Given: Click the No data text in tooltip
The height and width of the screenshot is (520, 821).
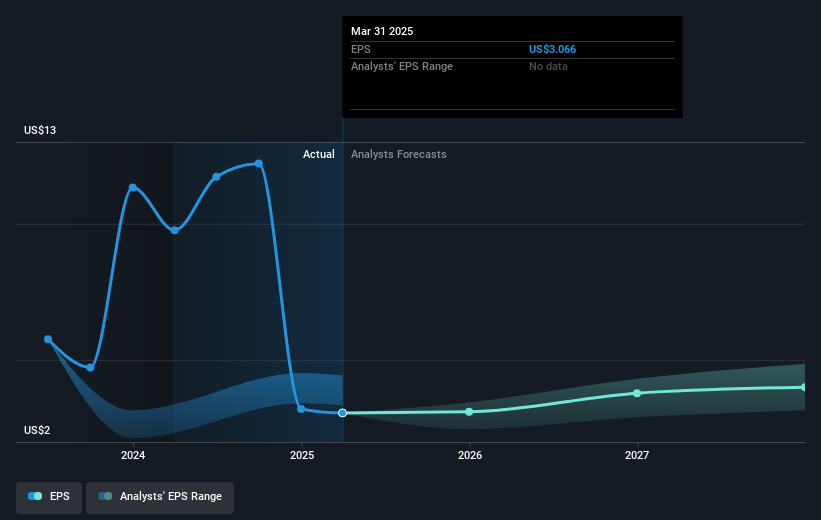Looking at the screenshot, I should [548, 67].
